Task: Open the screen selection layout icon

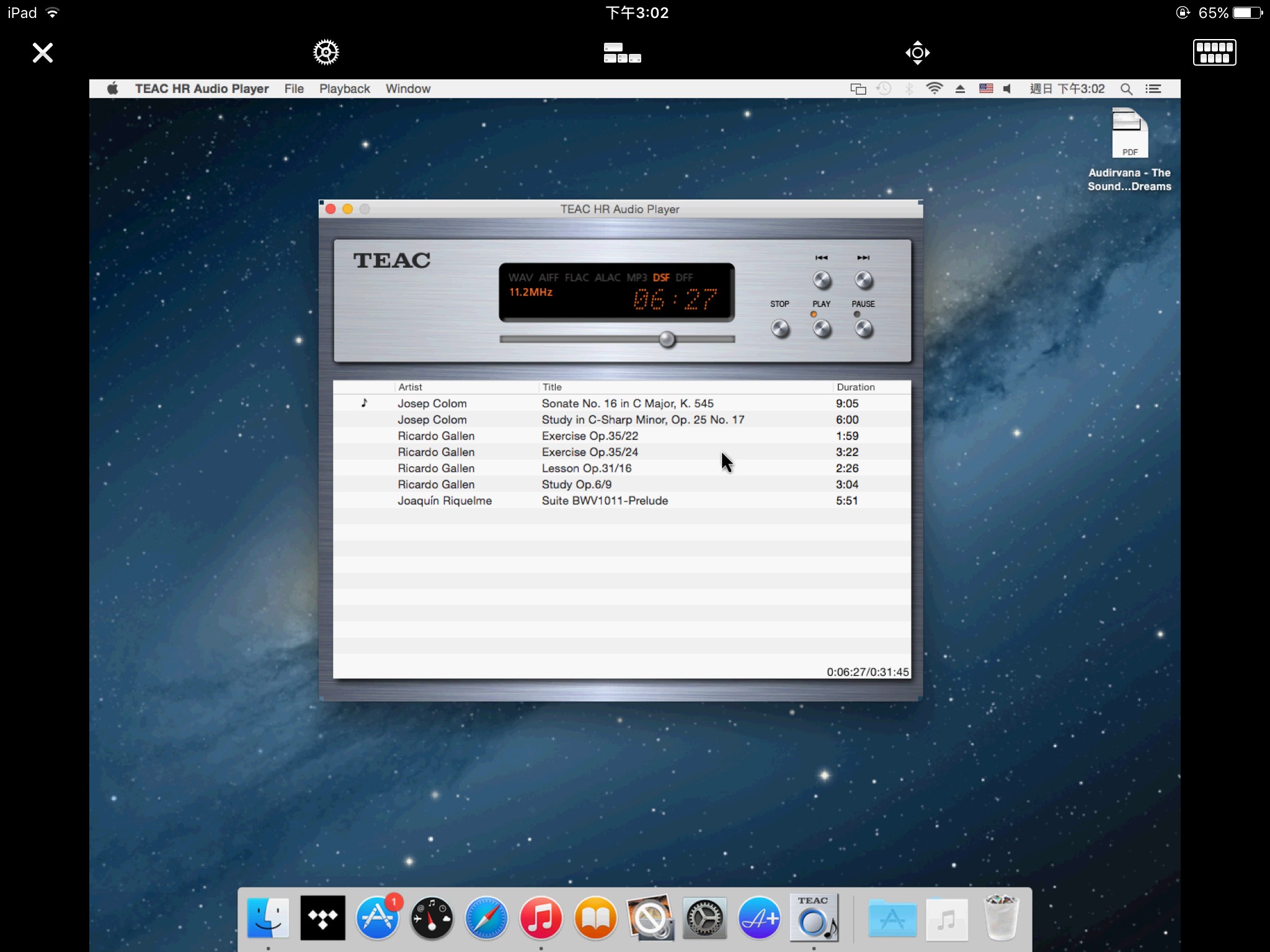Action: [x=622, y=53]
